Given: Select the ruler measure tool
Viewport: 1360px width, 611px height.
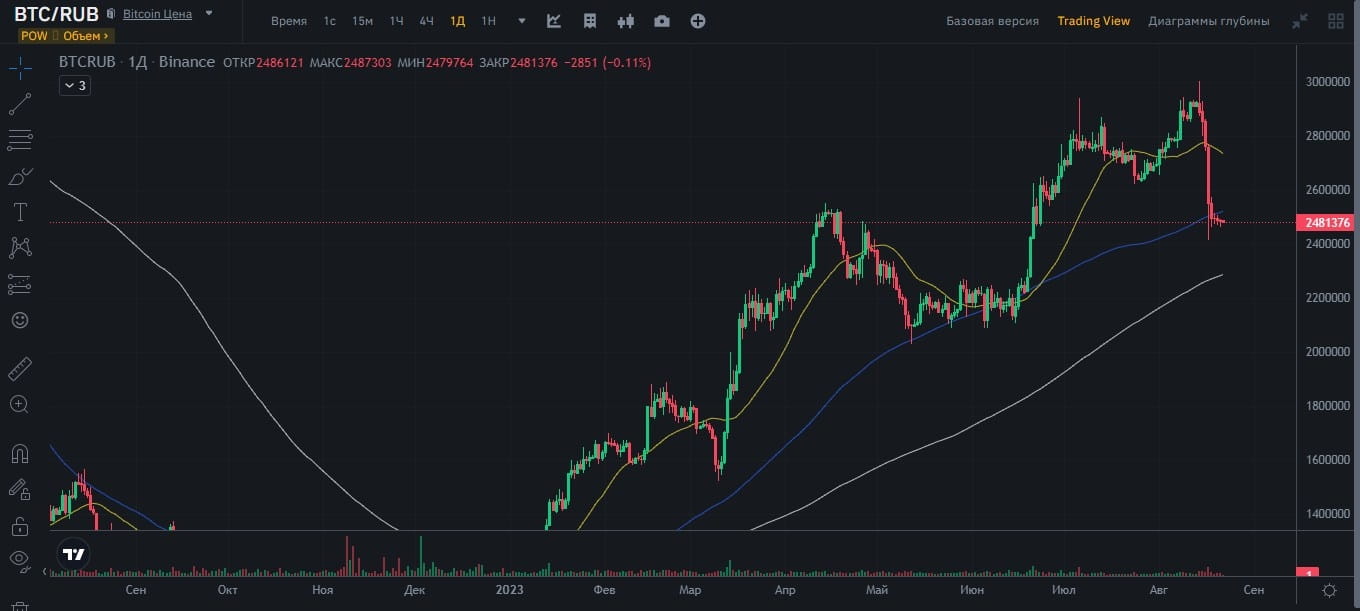Looking at the screenshot, I should tap(19, 370).
